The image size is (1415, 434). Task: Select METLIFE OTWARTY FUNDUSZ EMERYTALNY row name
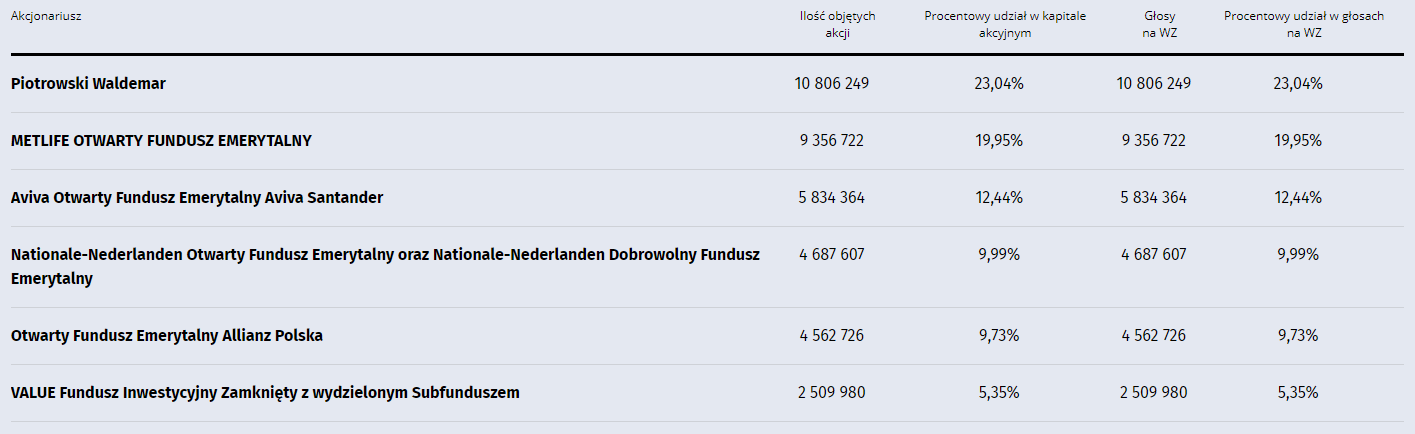(x=161, y=141)
